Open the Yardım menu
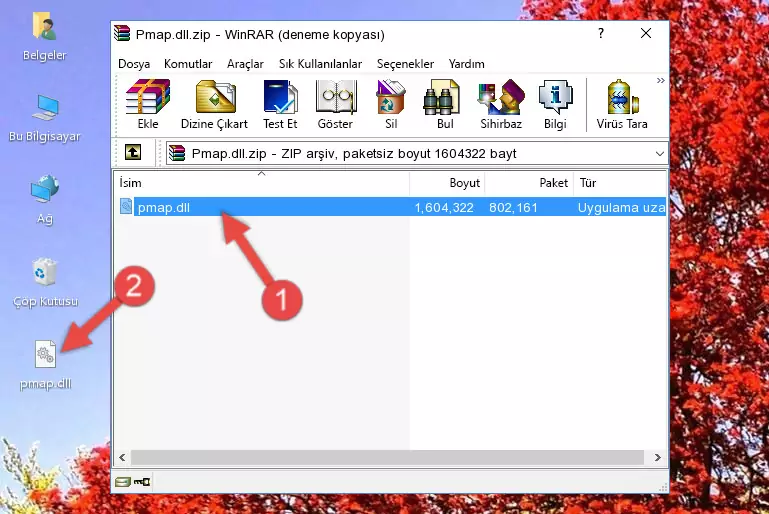This screenshot has width=769, height=514. pos(466,64)
